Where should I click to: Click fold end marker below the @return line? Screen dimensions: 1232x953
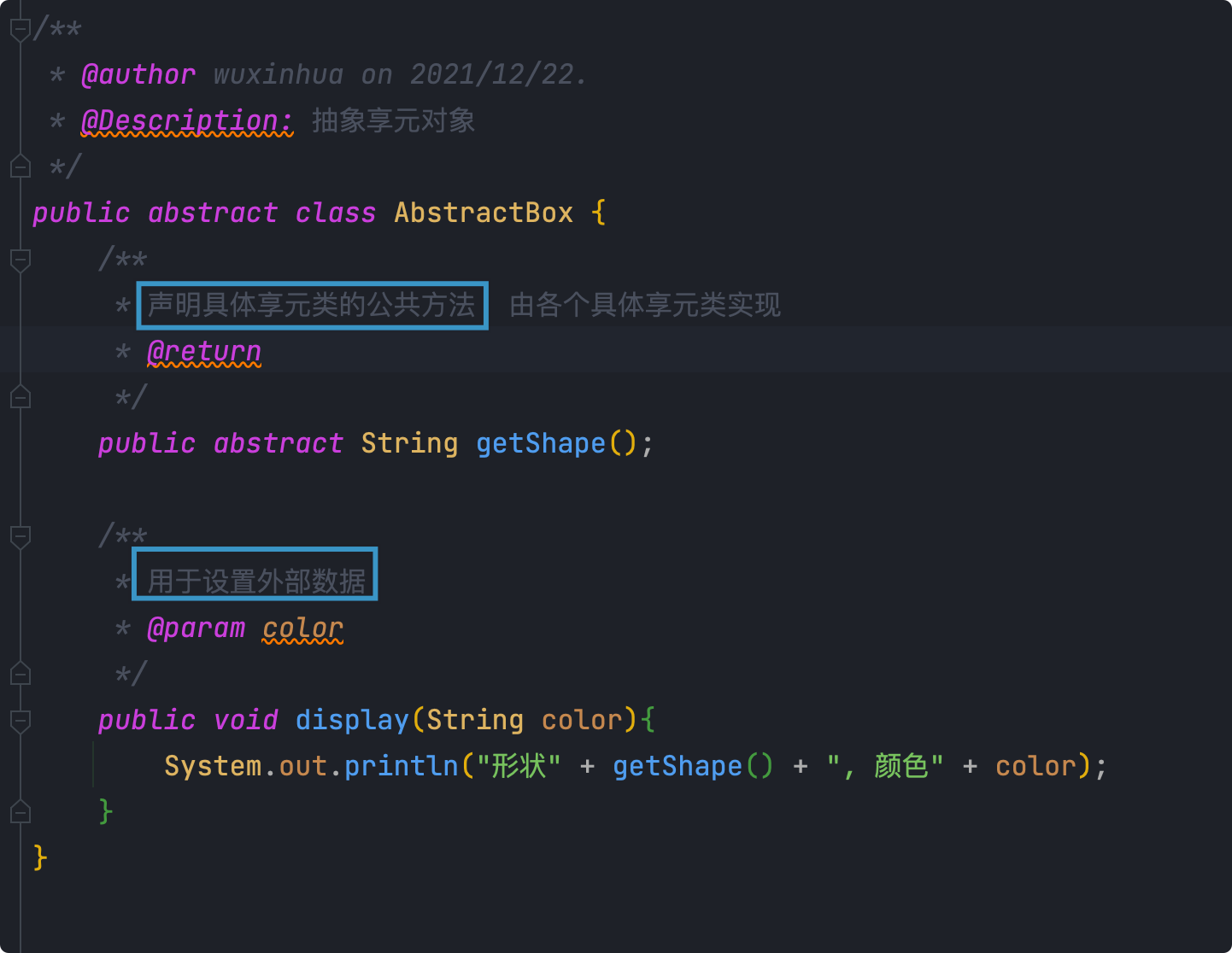(21, 397)
